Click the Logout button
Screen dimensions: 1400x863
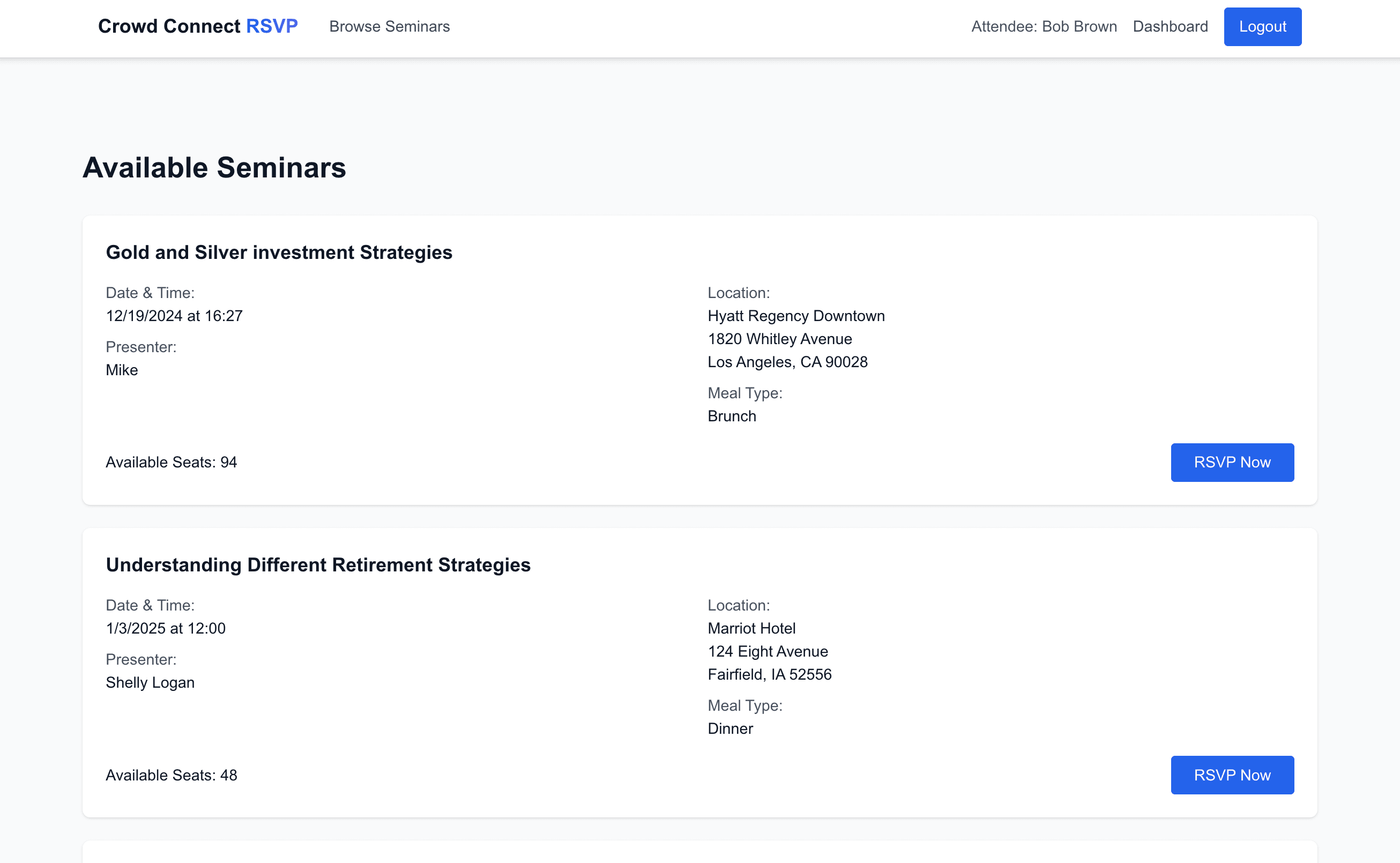coord(1262,27)
